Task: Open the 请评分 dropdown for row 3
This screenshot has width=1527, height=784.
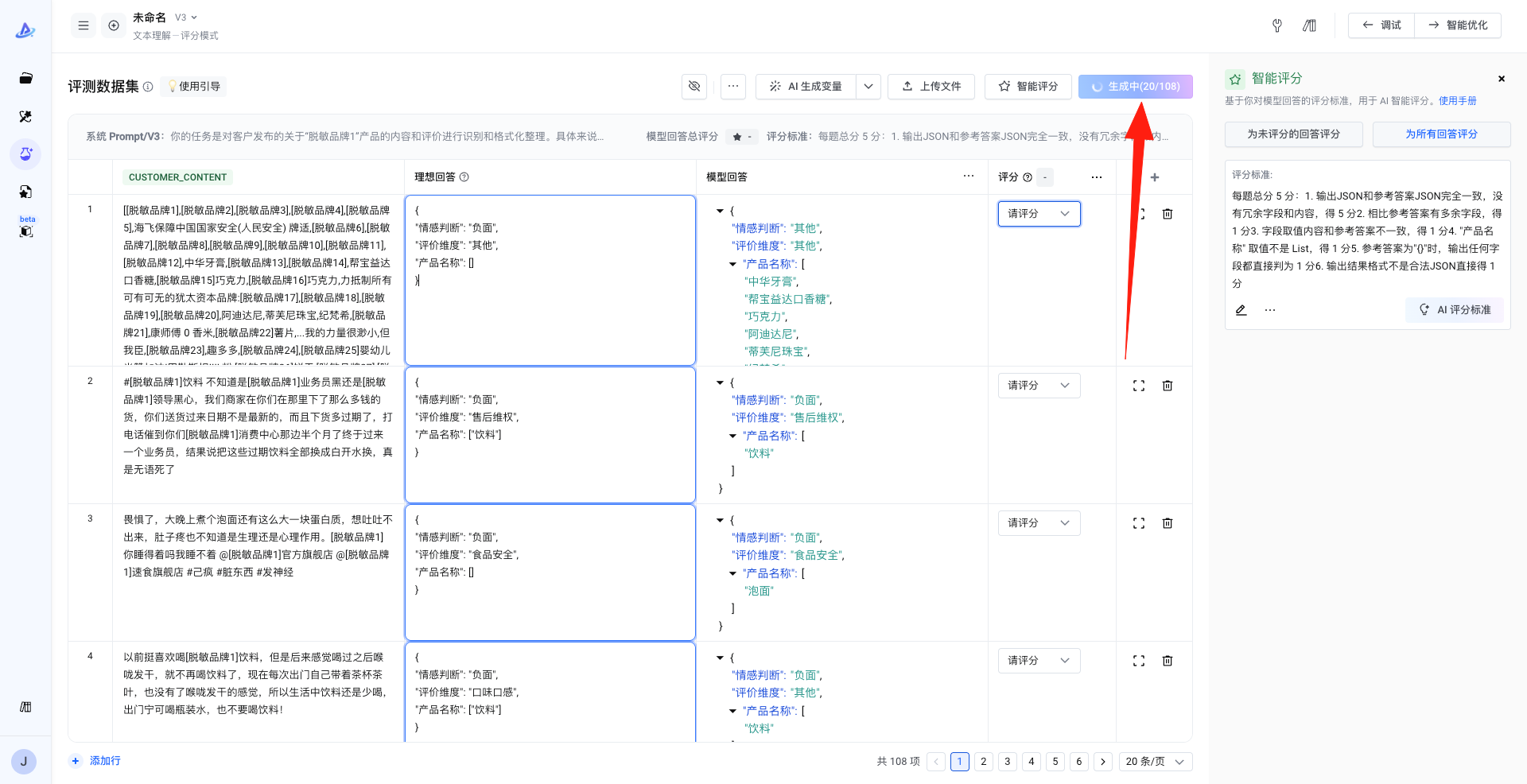Action: [x=1039, y=523]
